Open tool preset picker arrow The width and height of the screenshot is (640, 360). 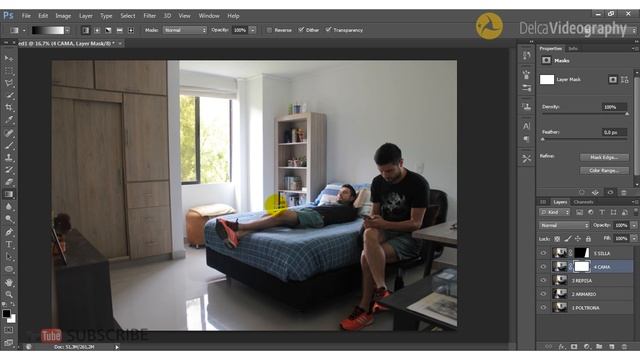[x=24, y=30]
